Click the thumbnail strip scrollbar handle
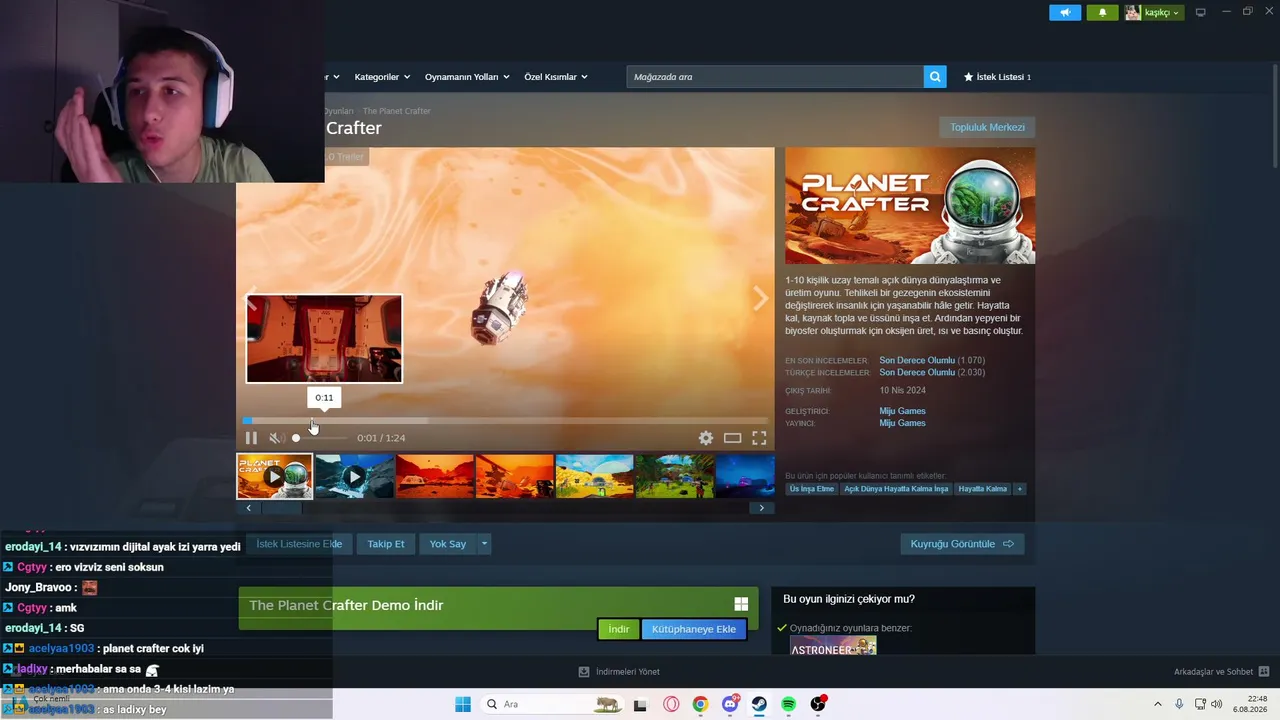This screenshot has width=1280, height=720. click(281, 508)
